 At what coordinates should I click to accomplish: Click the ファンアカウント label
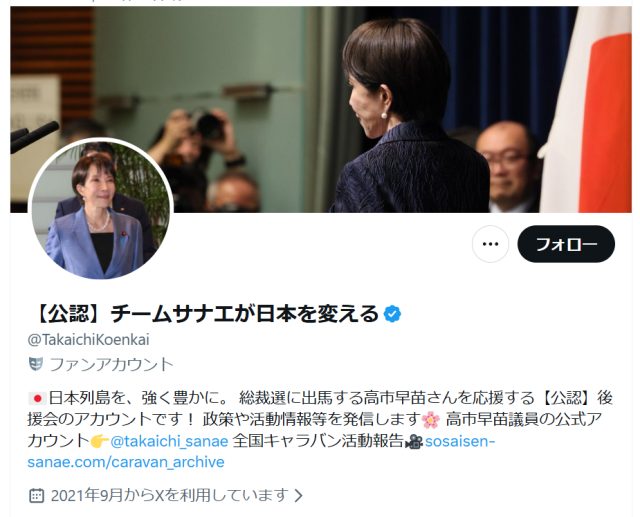pos(111,364)
